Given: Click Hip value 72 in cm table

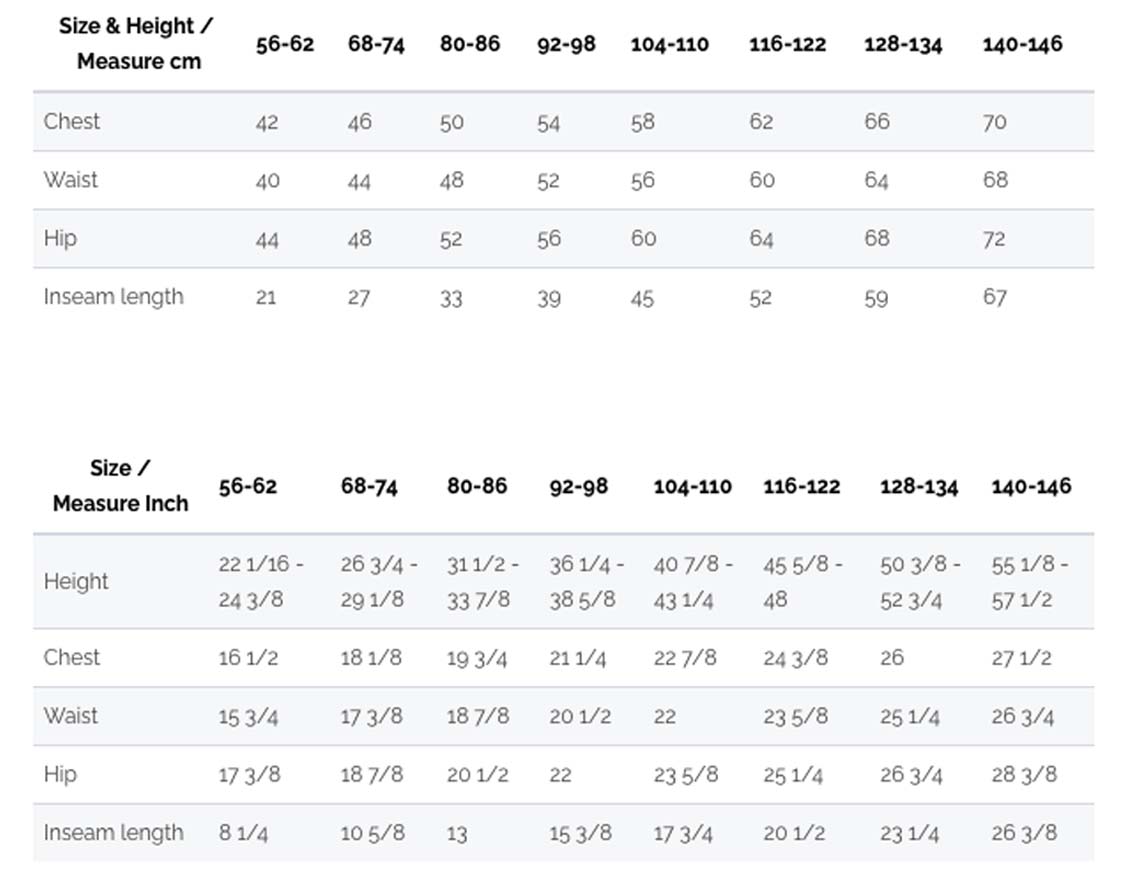Looking at the screenshot, I should pyautogui.click(x=994, y=238).
